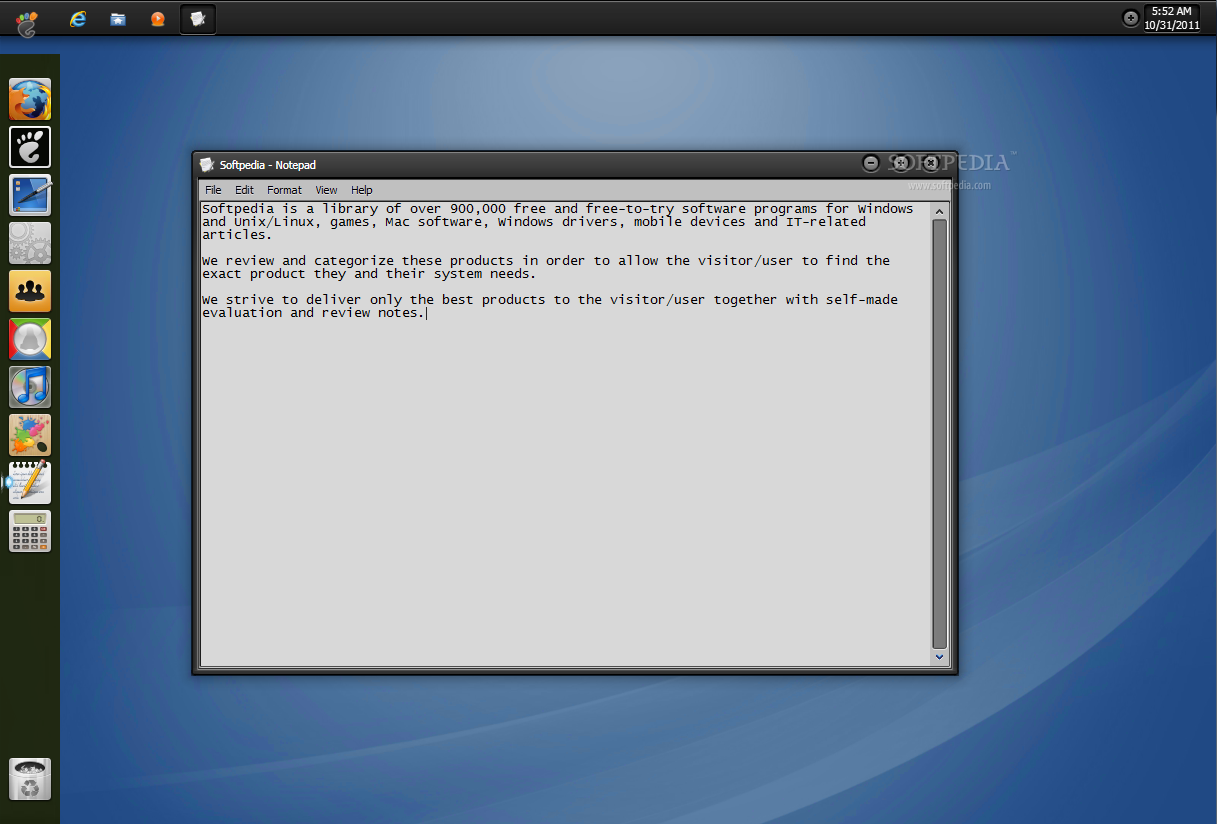Click the word 'evaluation' in Notepad

(x=242, y=313)
